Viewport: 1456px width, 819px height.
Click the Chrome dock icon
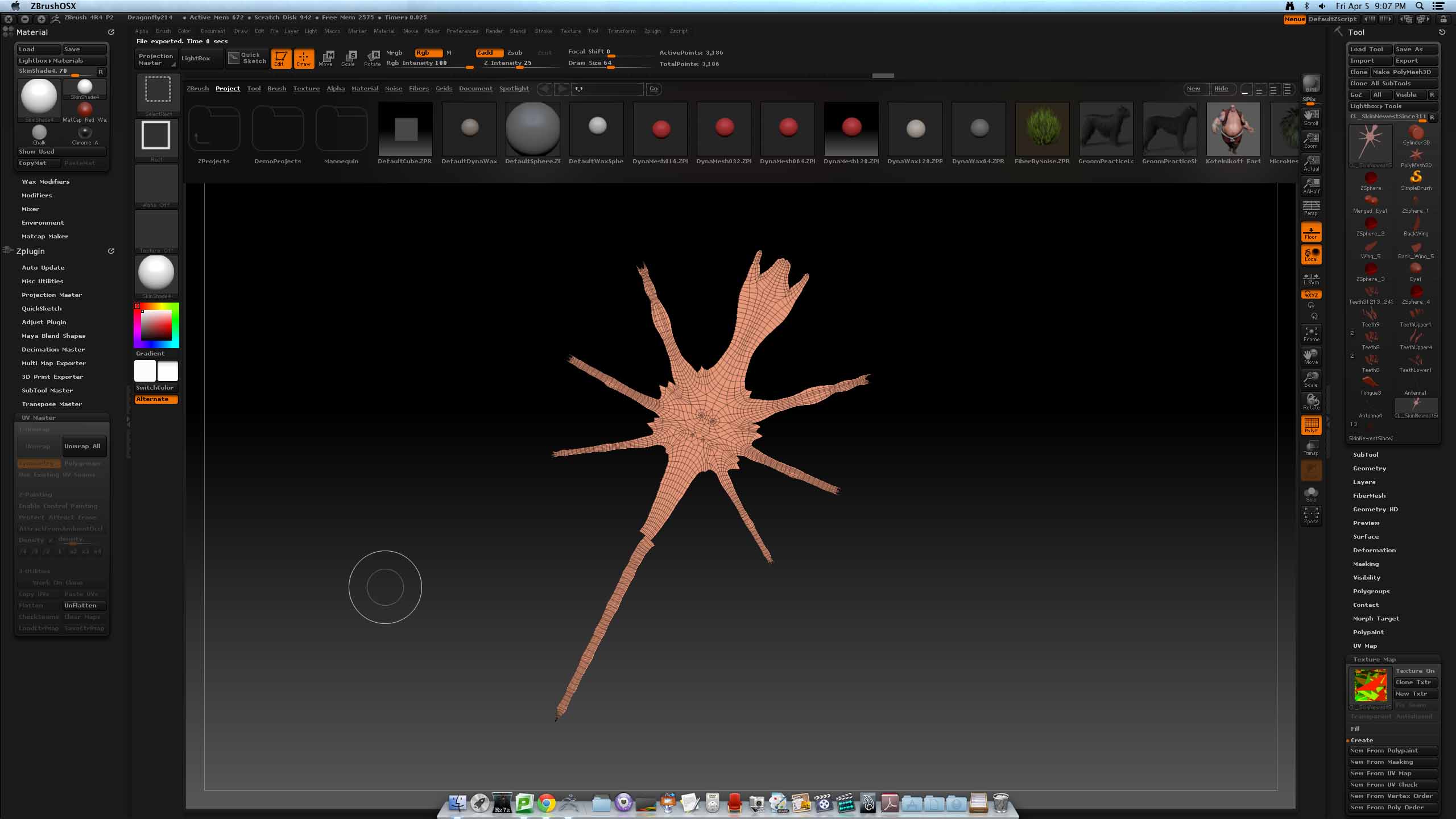pos(547,803)
